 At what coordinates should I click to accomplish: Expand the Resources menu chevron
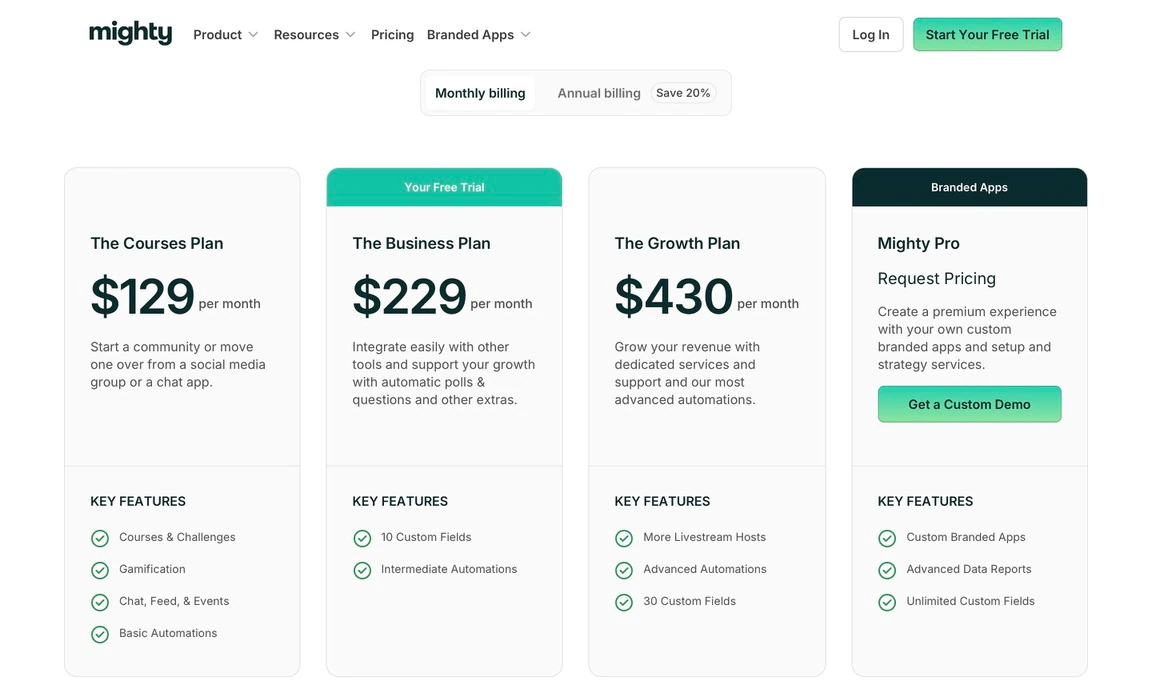pos(350,35)
